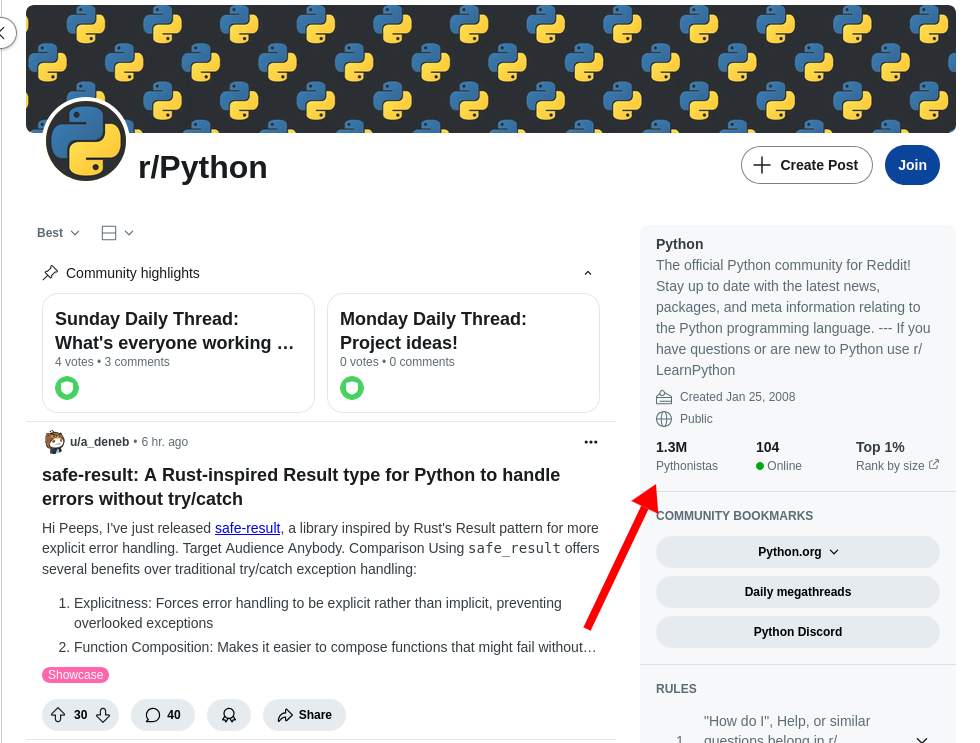This screenshot has height=743, width=980.
Task: Upvote the safe-result post
Action: pyautogui.click(x=58, y=714)
